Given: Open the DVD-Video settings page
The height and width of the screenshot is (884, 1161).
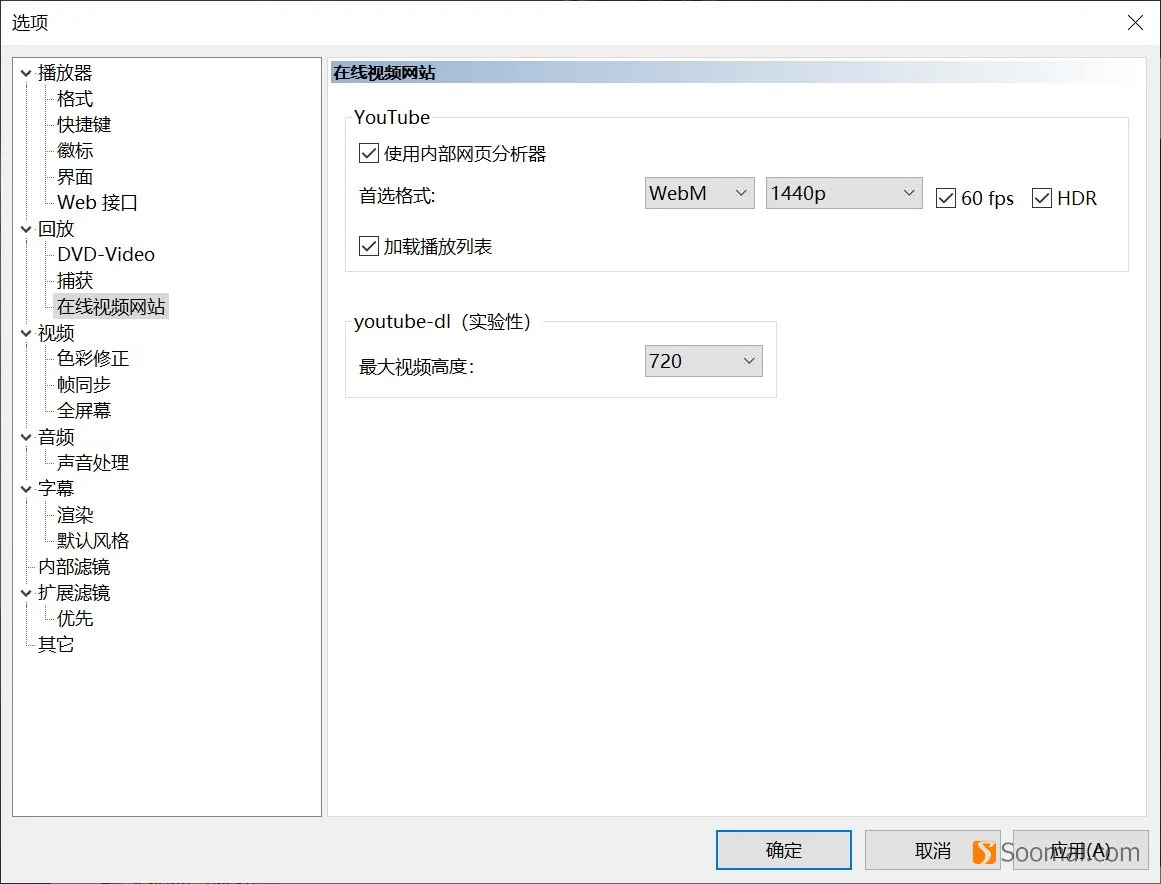Looking at the screenshot, I should [106, 255].
